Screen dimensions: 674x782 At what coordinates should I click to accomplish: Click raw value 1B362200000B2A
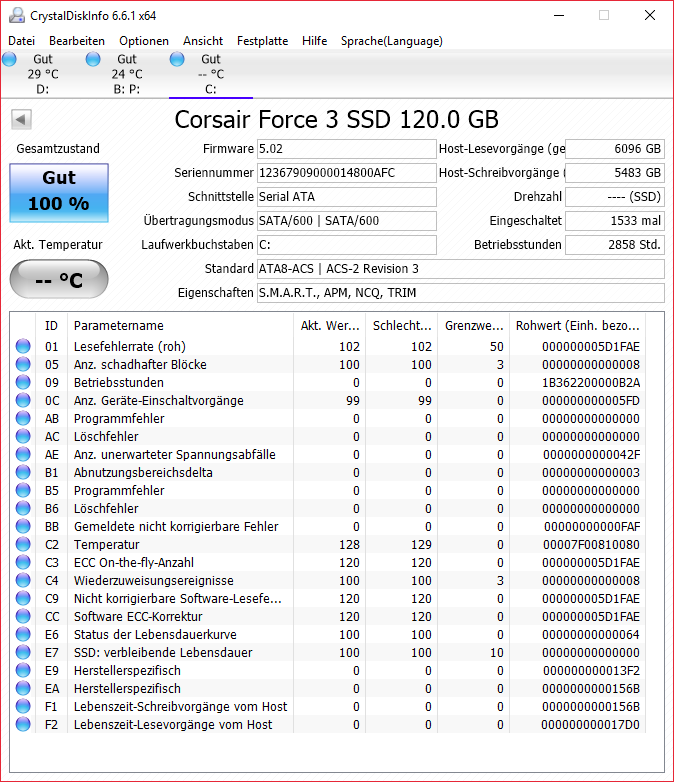coord(591,383)
